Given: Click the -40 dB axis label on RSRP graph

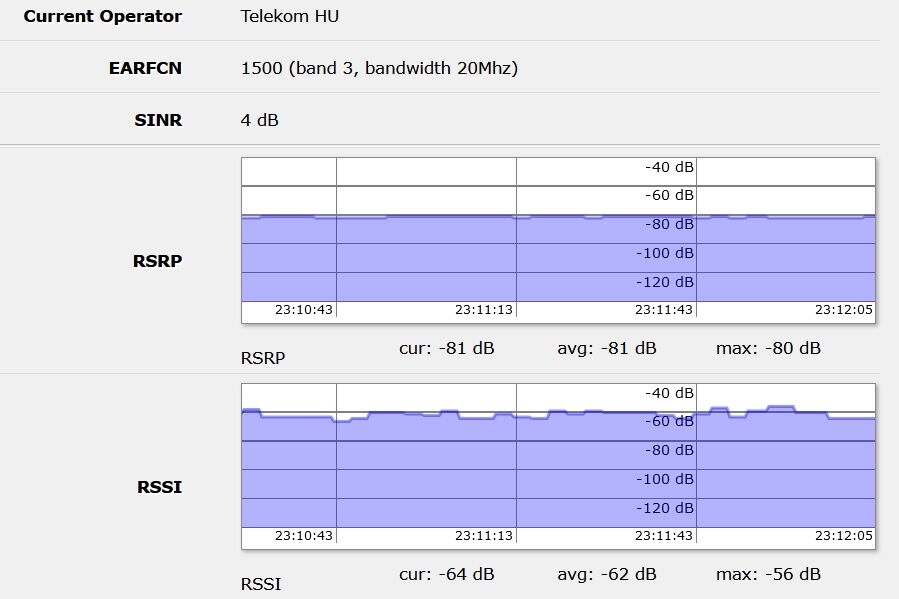Looking at the screenshot, I should (669, 167).
